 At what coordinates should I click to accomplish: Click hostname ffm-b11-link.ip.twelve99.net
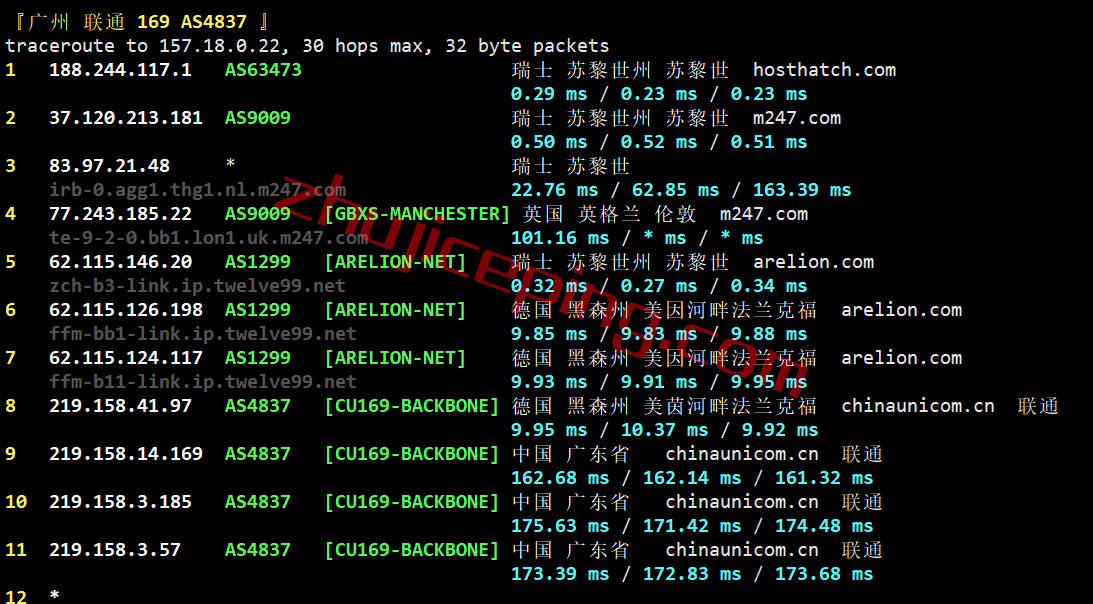tap(203, 382)
